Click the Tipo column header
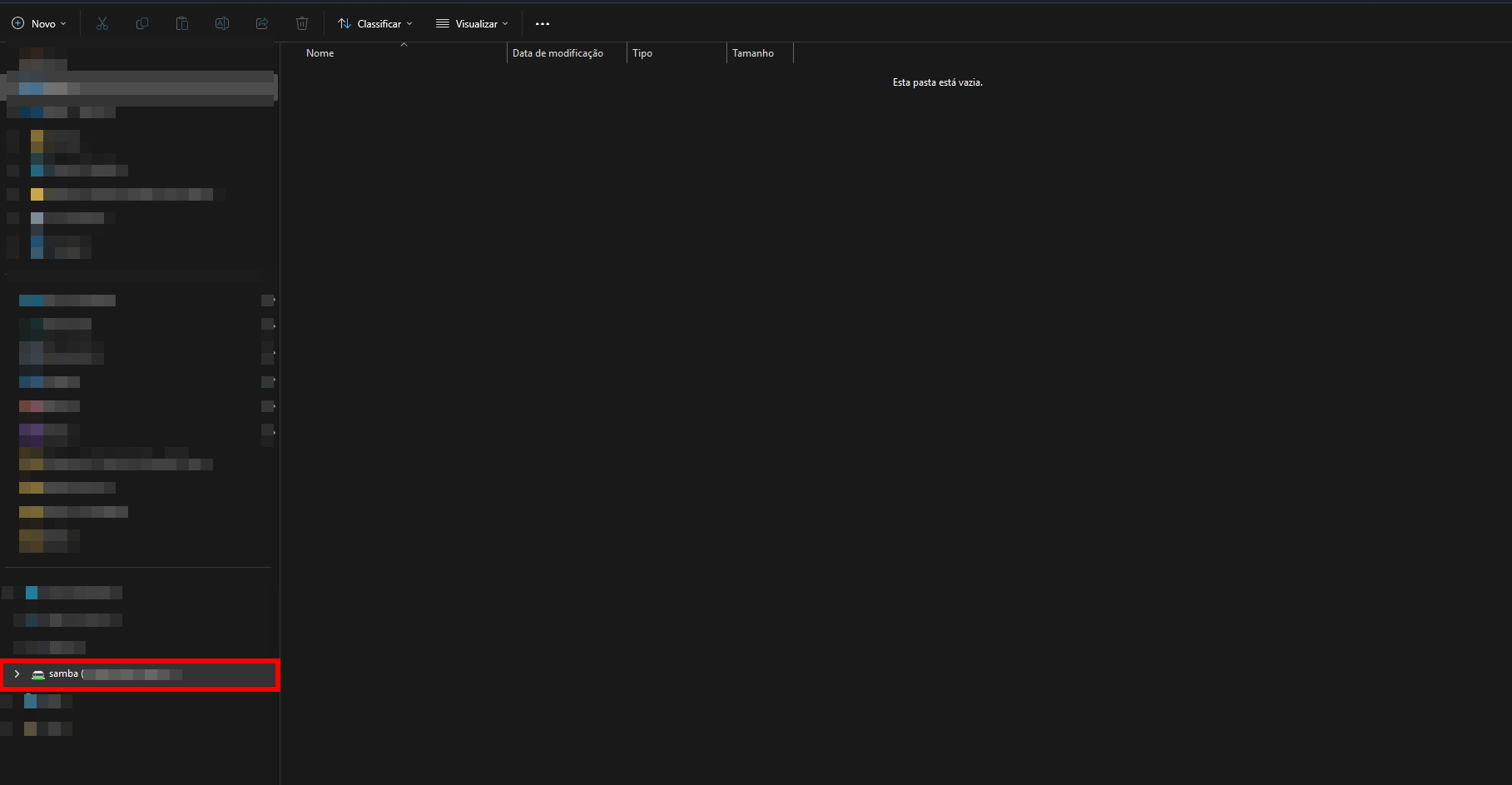1512x785 pixels. 642,53
